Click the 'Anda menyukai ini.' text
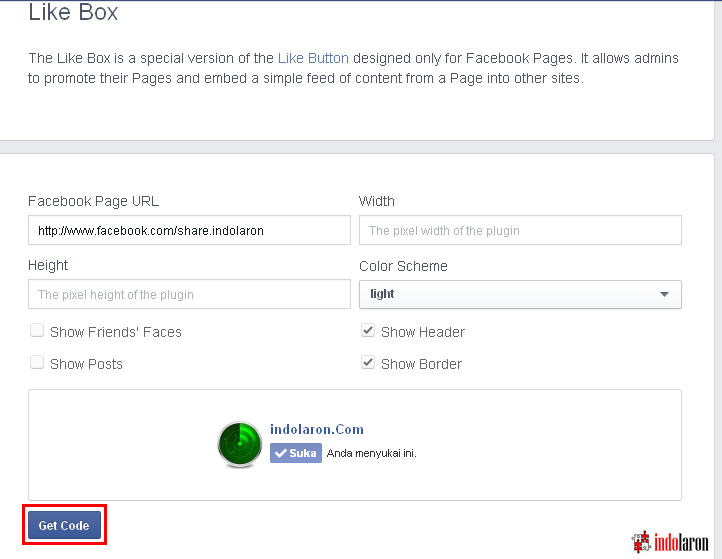 tap(372, 454)
